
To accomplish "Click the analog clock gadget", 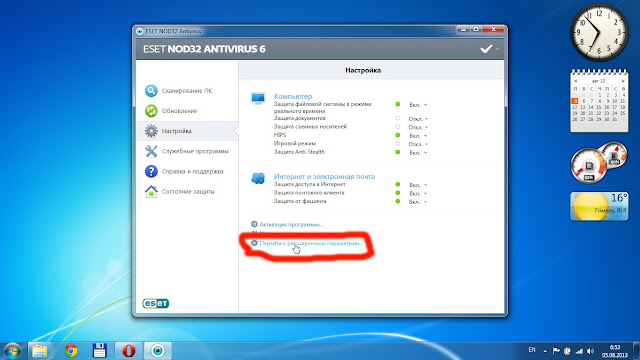I will [599, 32].
